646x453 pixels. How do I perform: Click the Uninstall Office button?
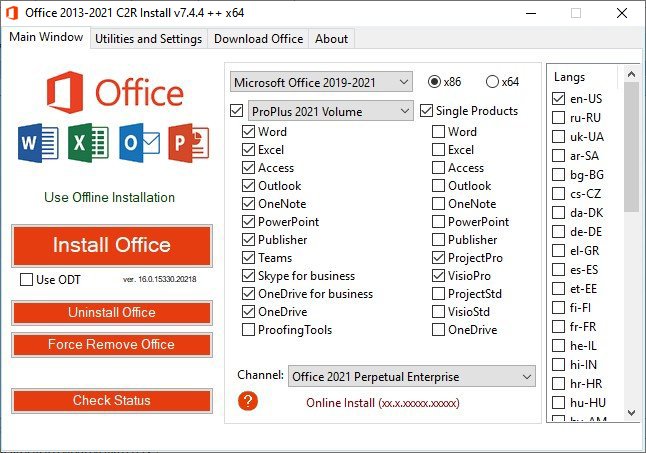112,313
